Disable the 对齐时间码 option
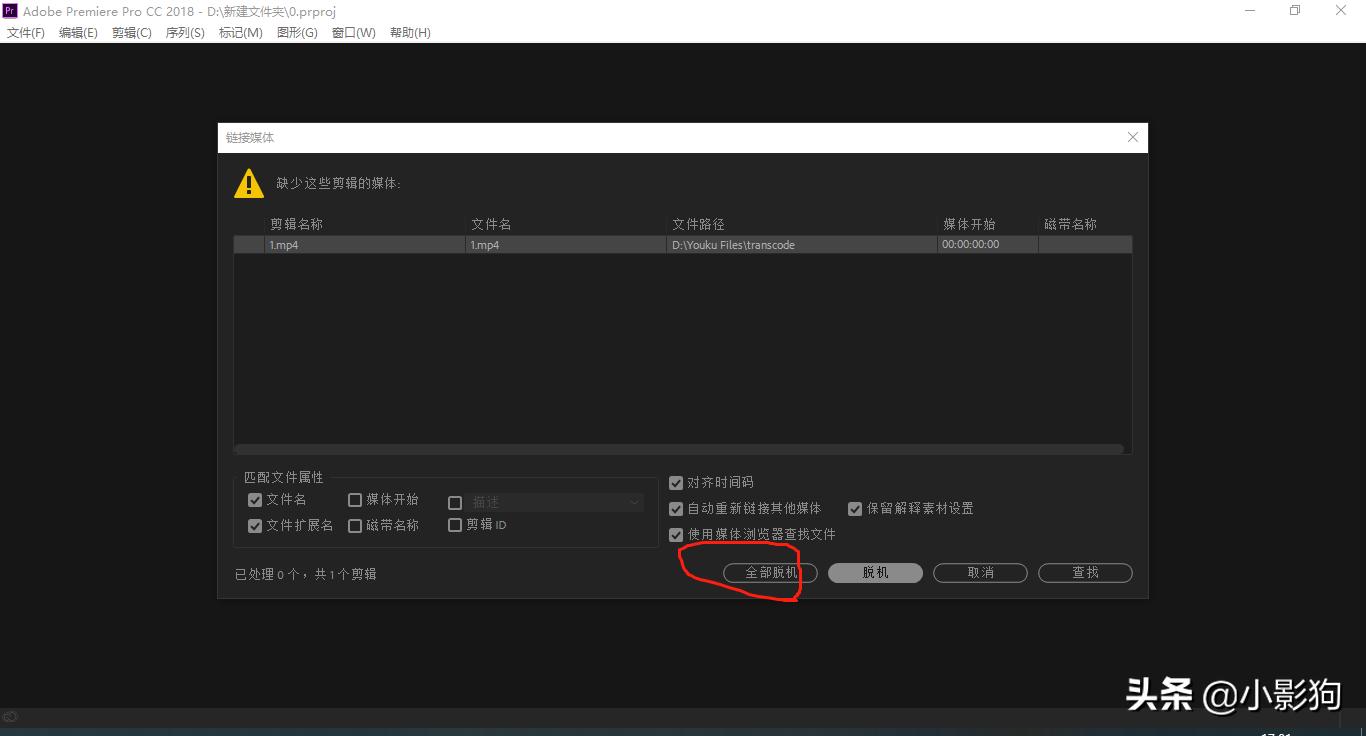 (x=676, y=482)
